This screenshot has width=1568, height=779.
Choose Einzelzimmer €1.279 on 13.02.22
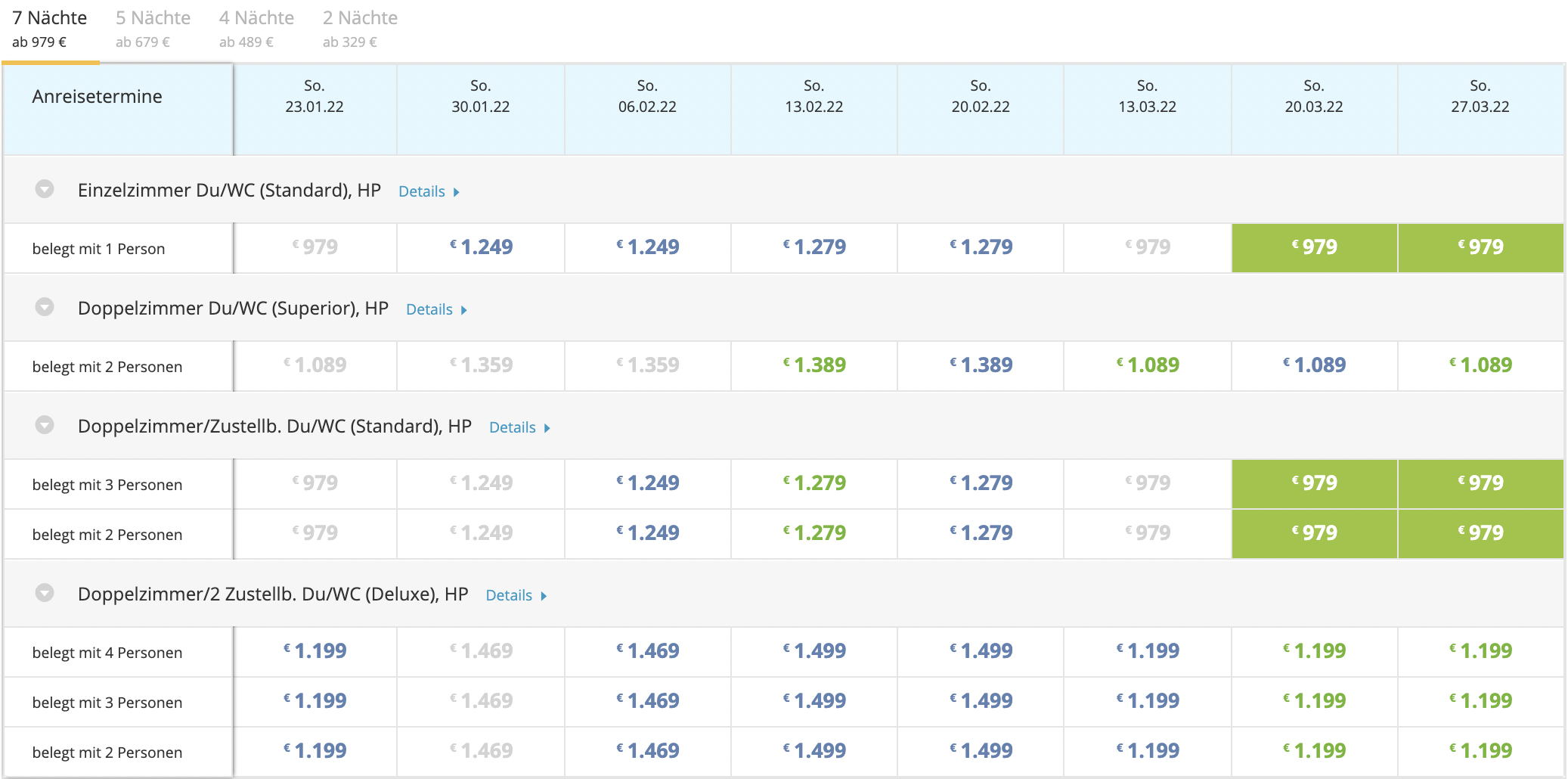813,247
